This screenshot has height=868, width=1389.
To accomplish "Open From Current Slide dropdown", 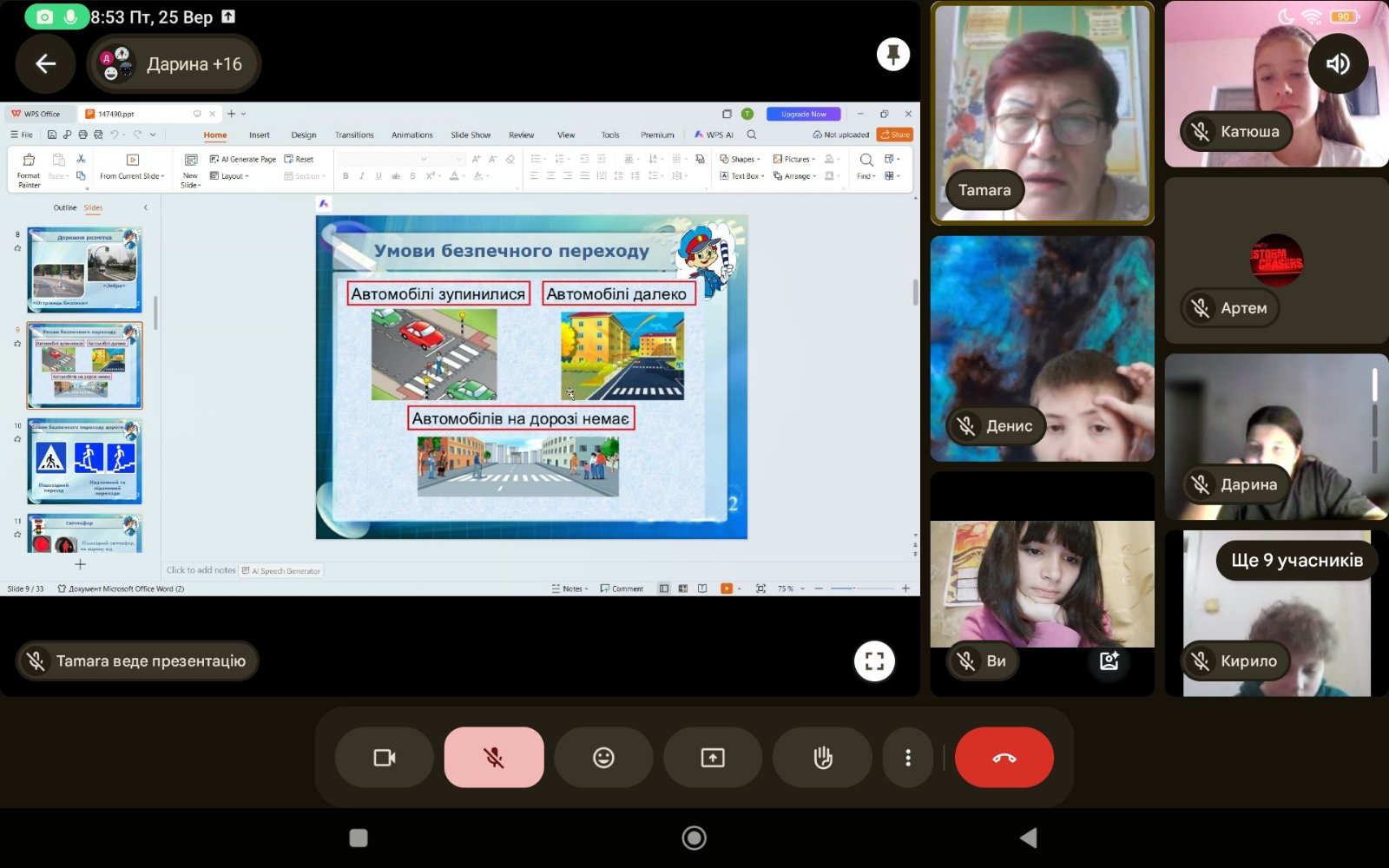I will (132, 168).
